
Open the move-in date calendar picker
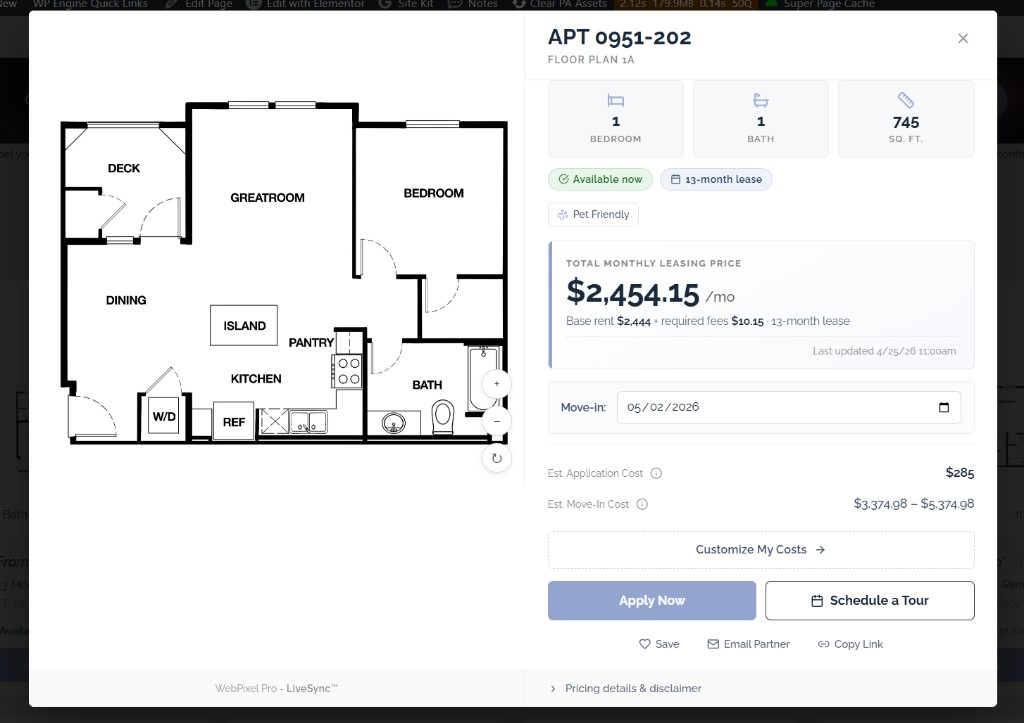pyautogui.click(x=944, y=407)
